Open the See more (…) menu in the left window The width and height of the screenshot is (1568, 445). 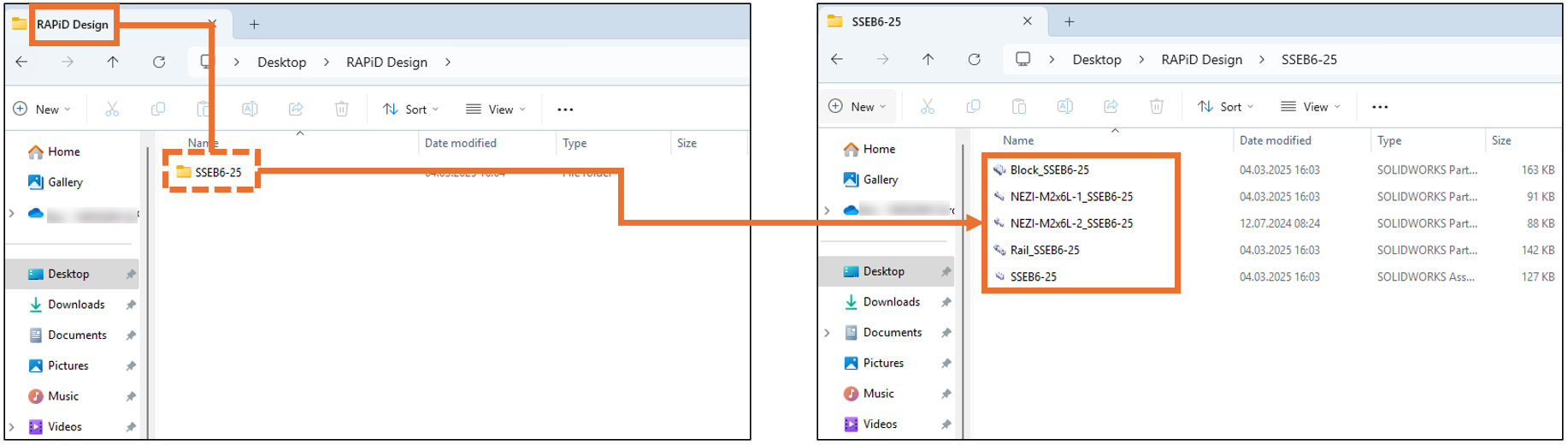pos(565,109)
